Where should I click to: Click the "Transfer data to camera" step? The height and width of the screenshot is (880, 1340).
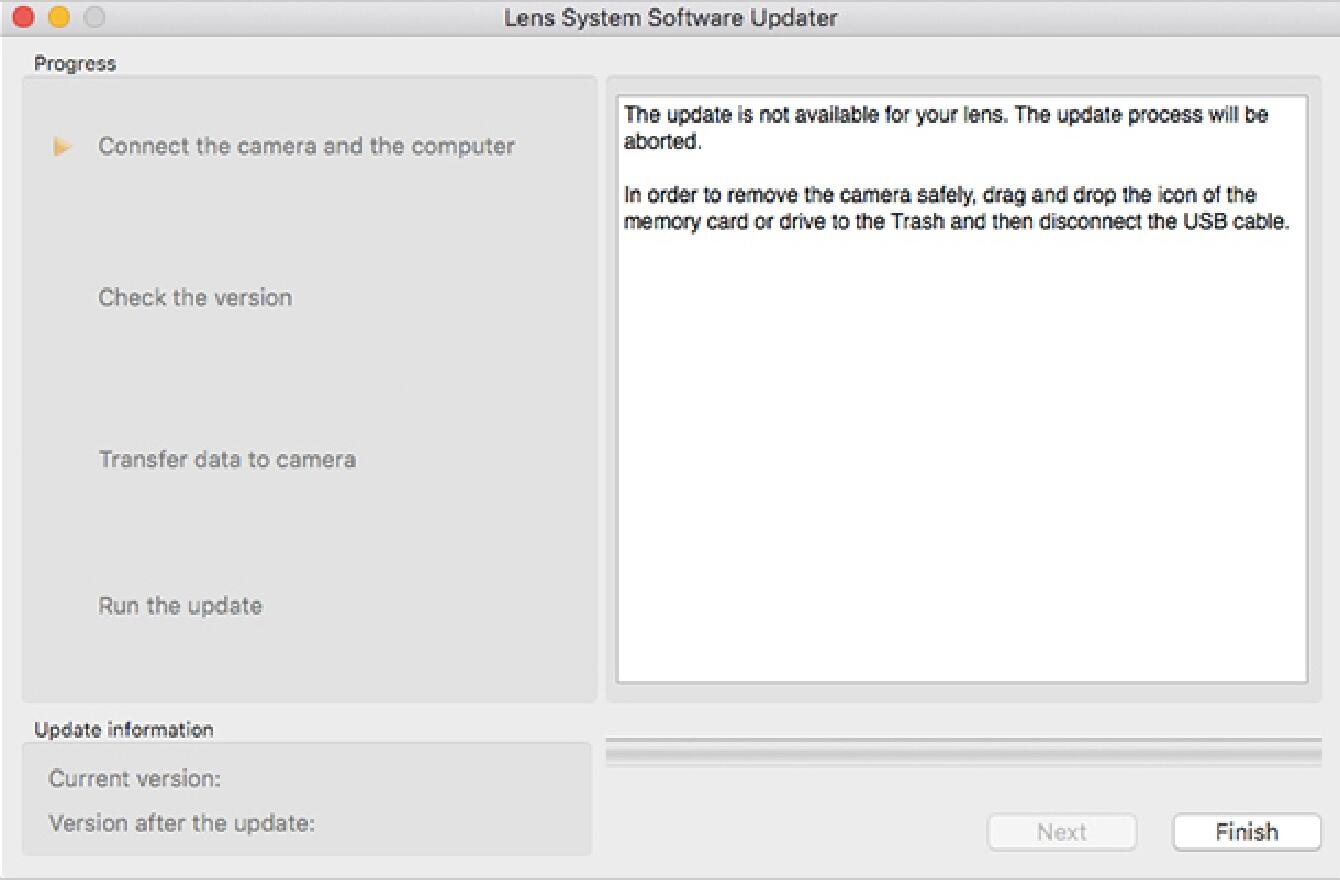coord(227,460)
